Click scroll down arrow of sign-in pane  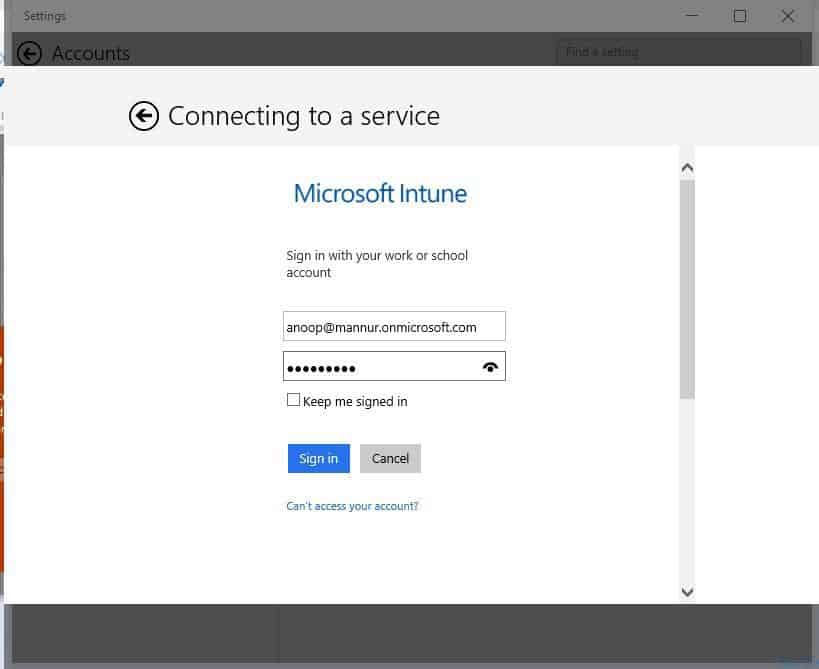[x=687, y=592]
